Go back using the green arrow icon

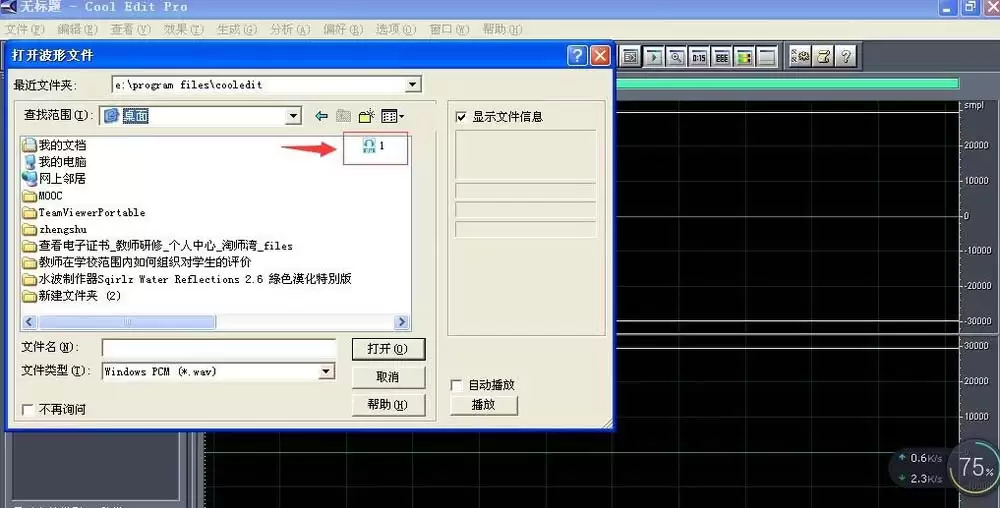pos(321,116)
